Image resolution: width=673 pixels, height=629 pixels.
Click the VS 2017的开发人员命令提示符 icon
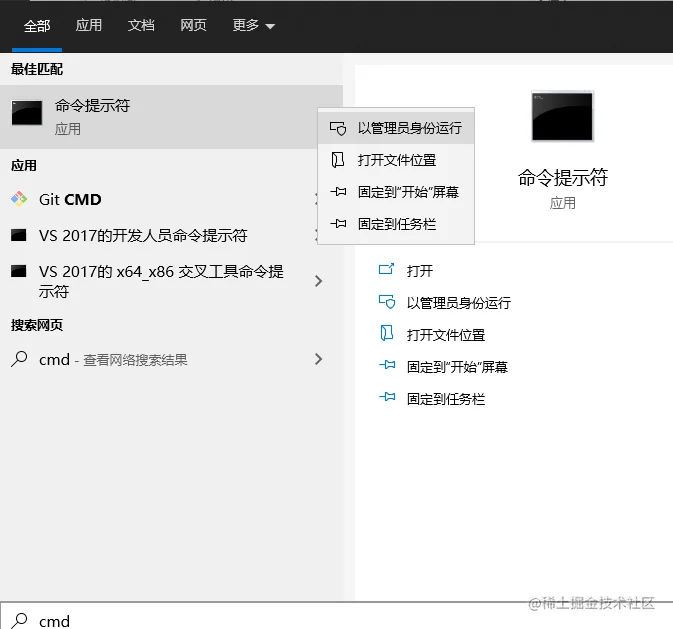[x=18, y=235]
